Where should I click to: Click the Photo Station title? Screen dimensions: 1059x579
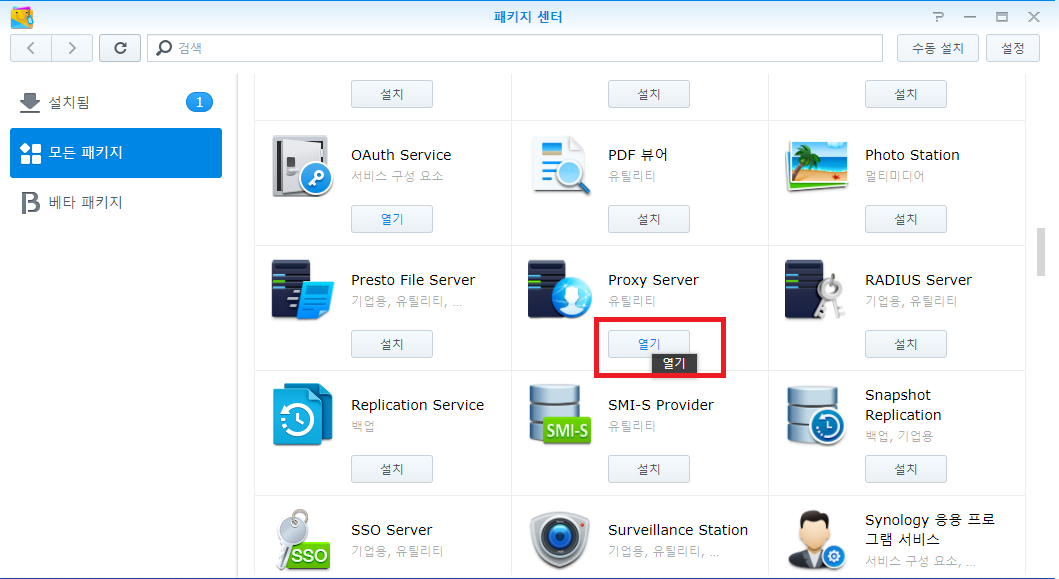click(912, 155)
